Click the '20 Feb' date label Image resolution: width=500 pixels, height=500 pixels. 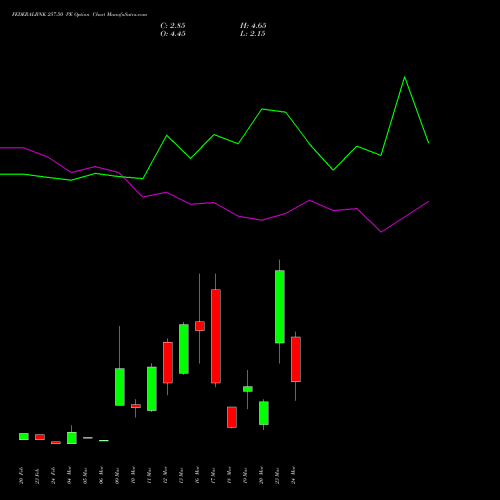coord(21,475)
